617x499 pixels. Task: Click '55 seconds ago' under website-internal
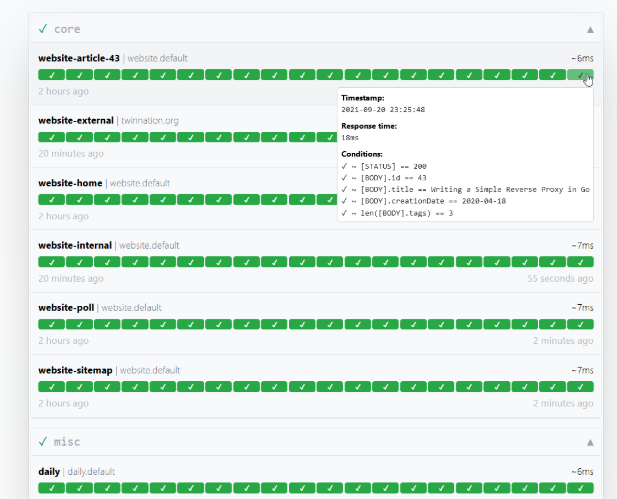click(560, 278)
